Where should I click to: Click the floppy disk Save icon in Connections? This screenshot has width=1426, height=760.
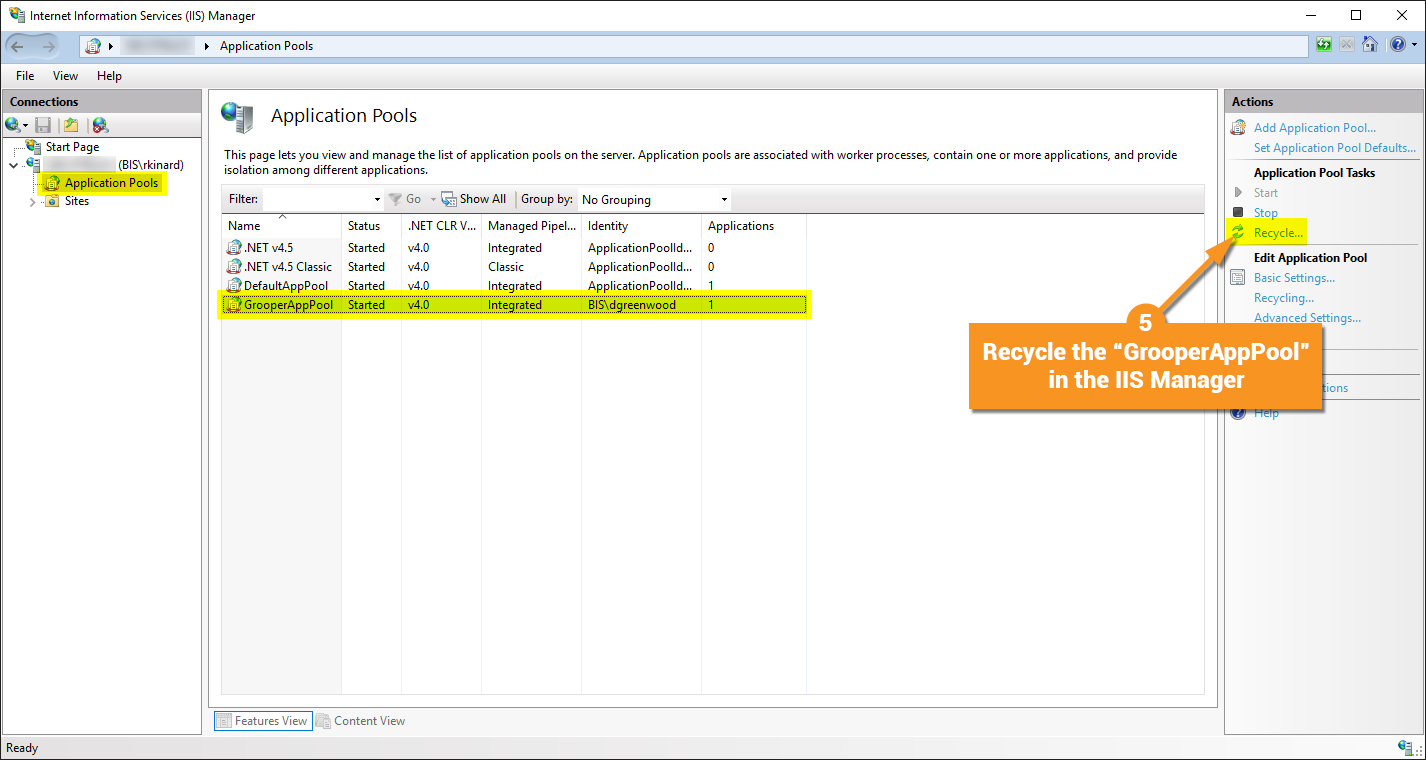pos(43,125)
